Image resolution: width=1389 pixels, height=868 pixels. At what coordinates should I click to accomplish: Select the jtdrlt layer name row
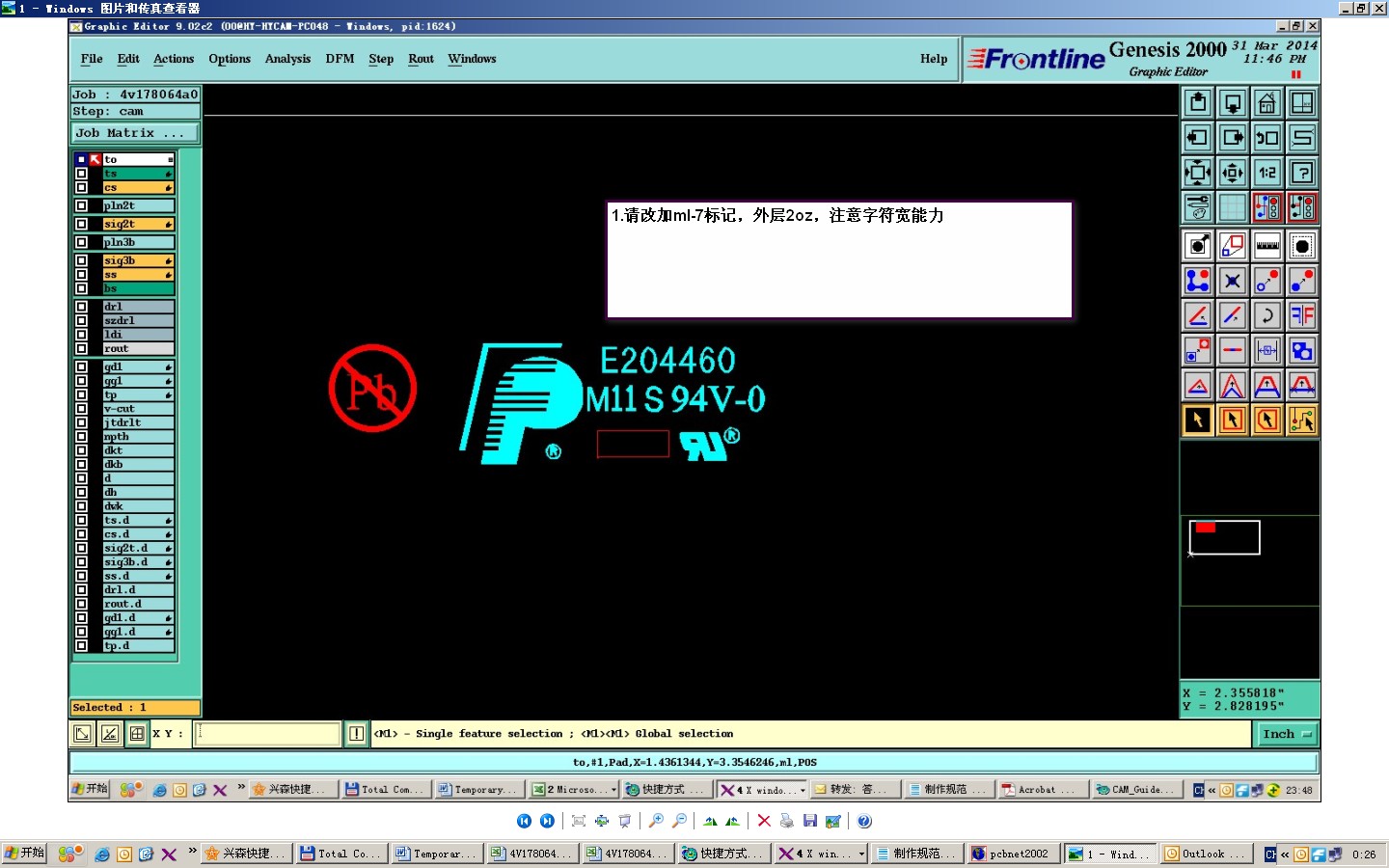138,422
